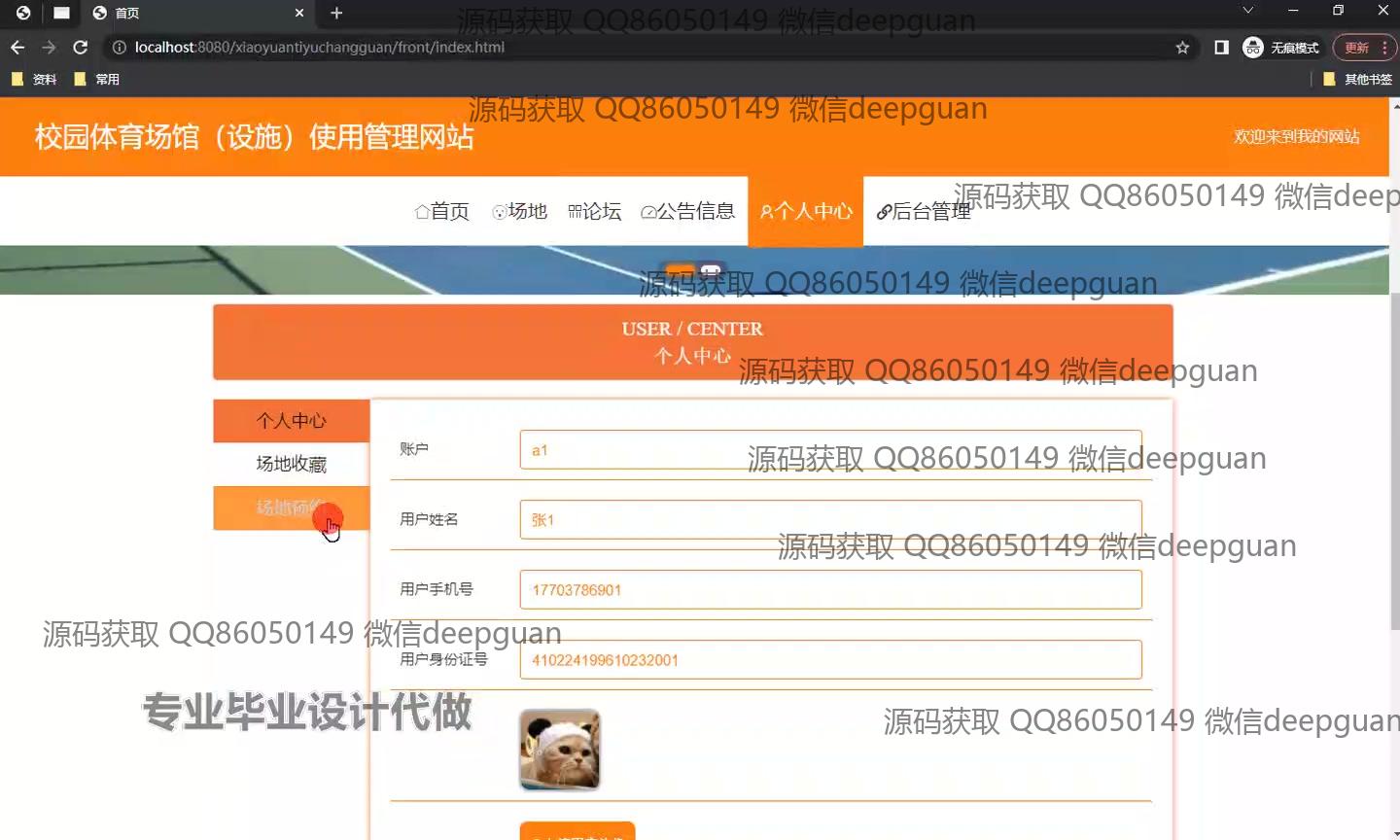Screen dimensions: 1400x840
Task: Click the cat avatar thumbnail
Action: pos(559,750)
